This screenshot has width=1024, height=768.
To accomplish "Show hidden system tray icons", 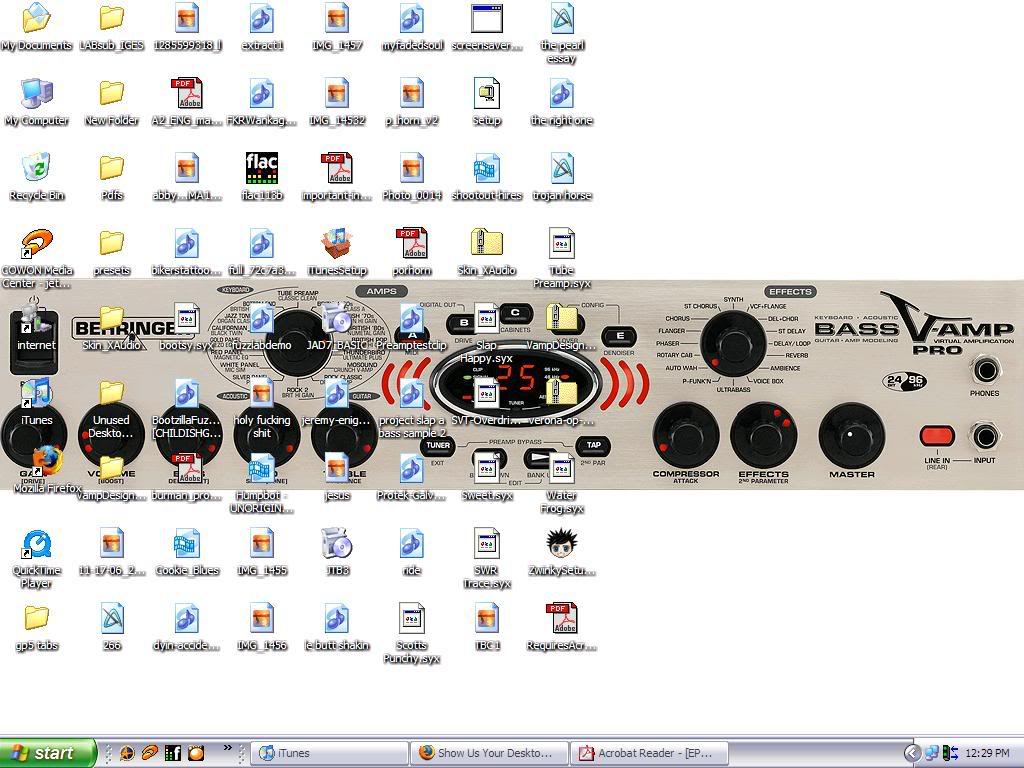I will pos(912,753).
